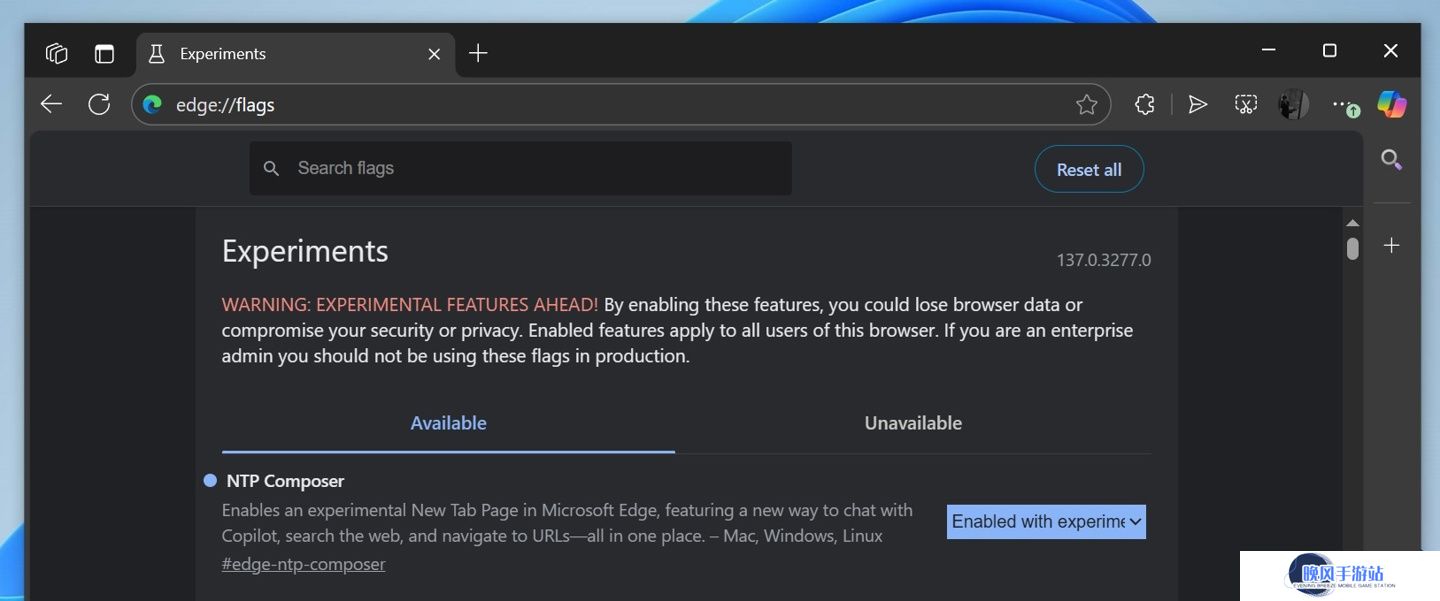Open the tab actions menu icon
This screenshot has height=601, width=1440.
point(104,53)
